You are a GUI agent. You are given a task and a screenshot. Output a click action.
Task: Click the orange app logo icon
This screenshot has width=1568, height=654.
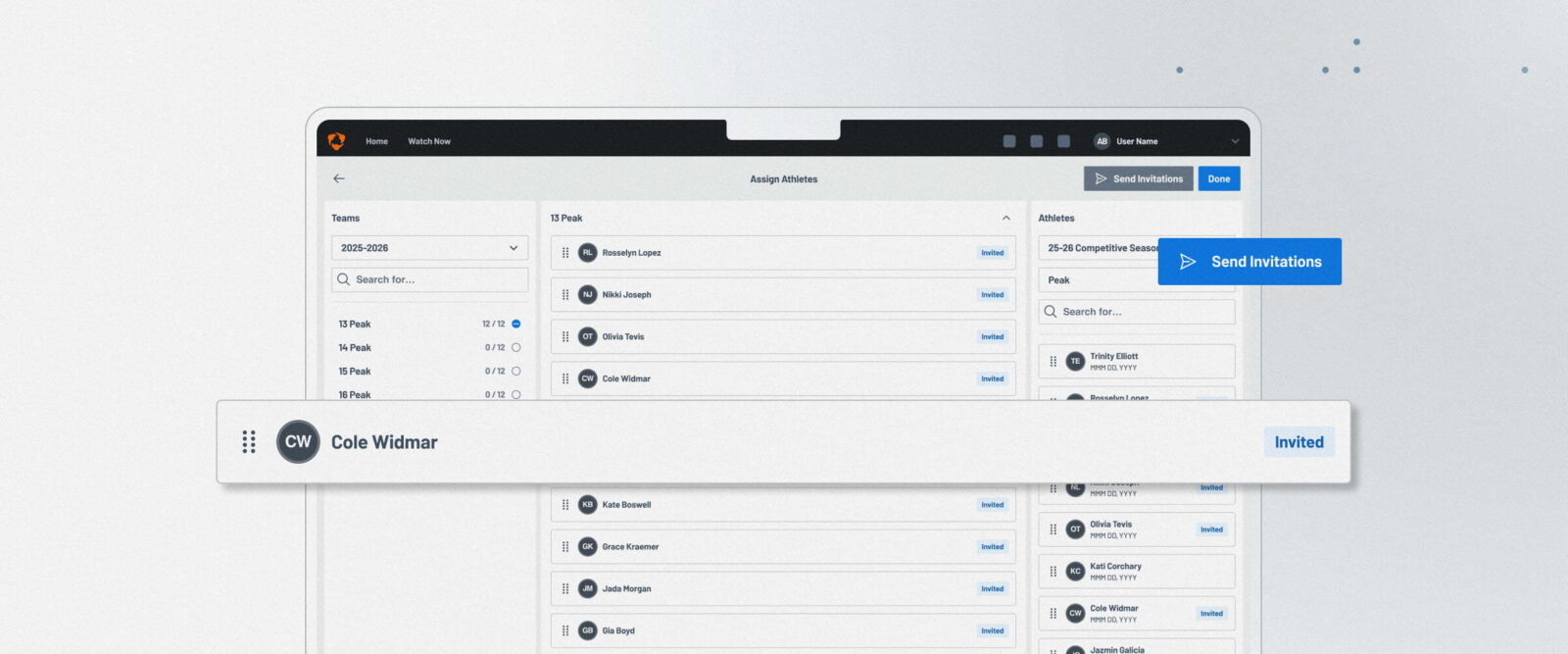(336, 141)
